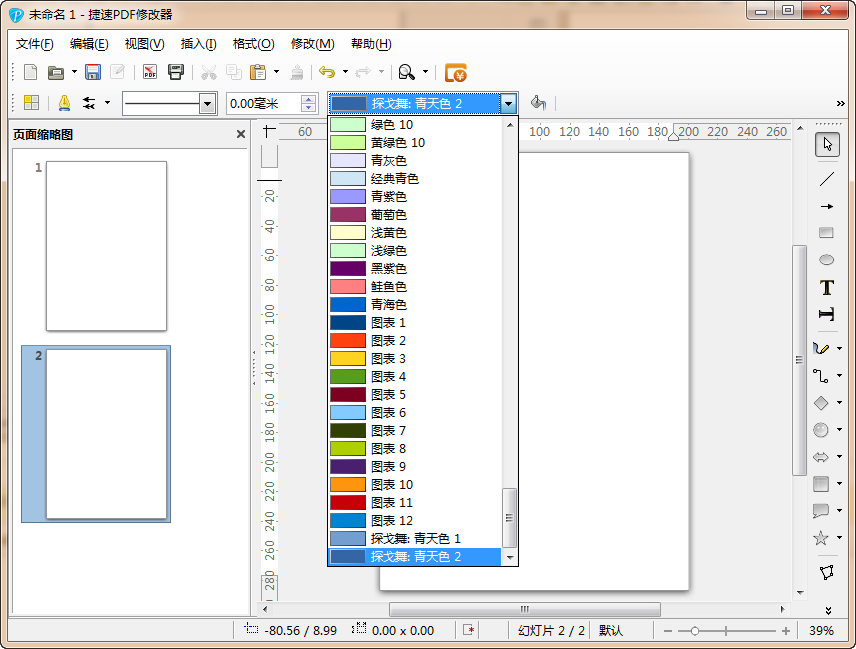
Task: Select page 1 thumbnail
Action: [x=106, y=246]
